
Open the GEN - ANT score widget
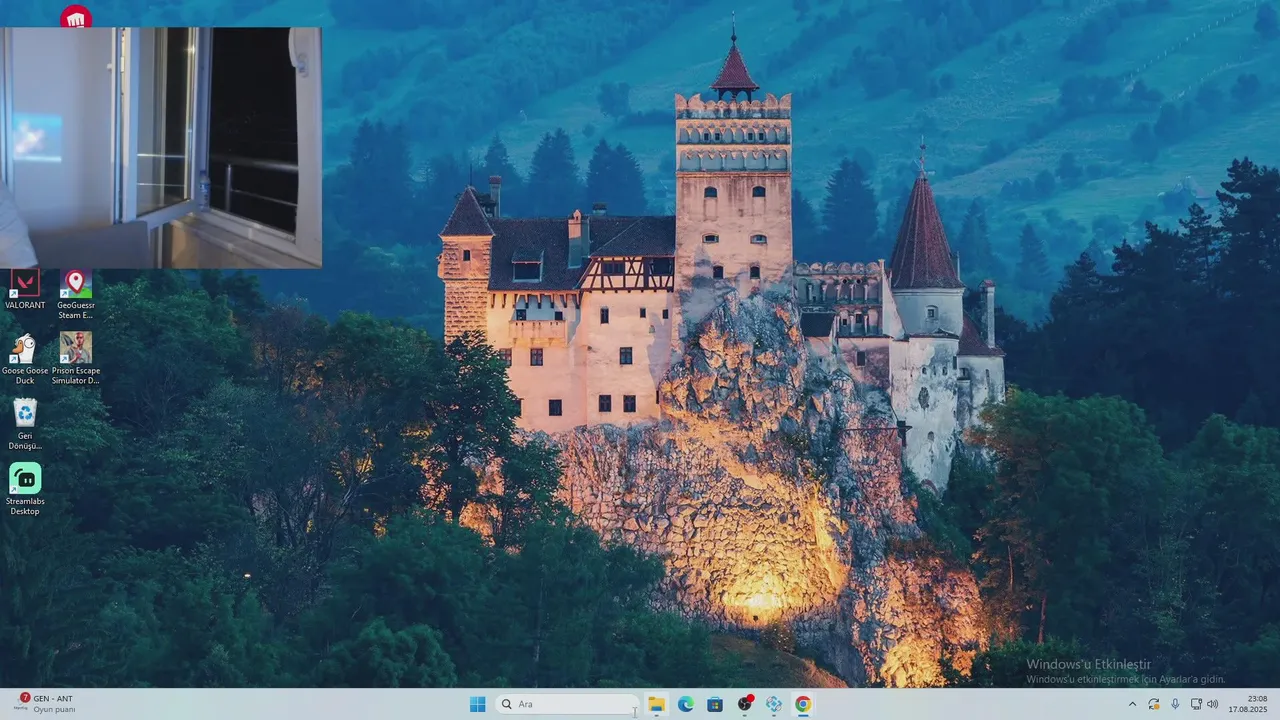(x=45, y=704)
